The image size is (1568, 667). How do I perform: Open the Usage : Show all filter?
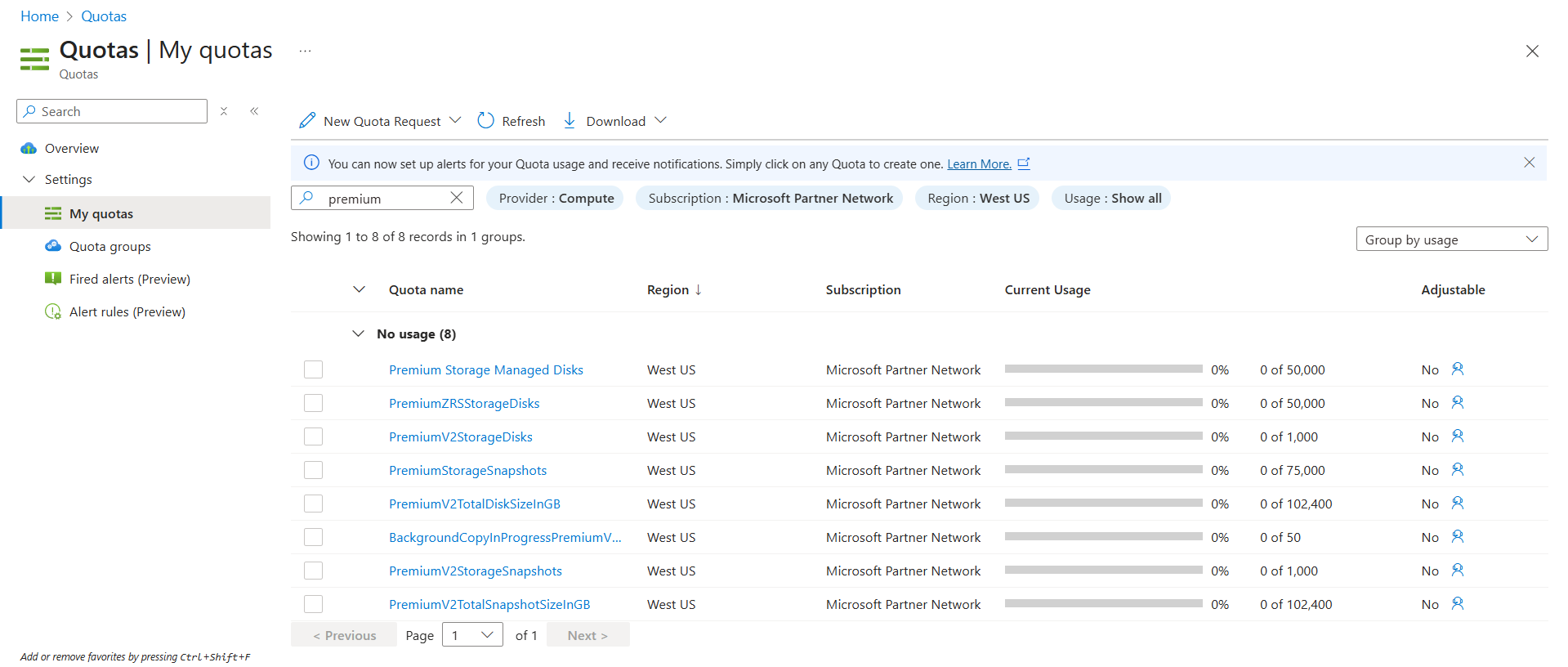[1112, 198]
